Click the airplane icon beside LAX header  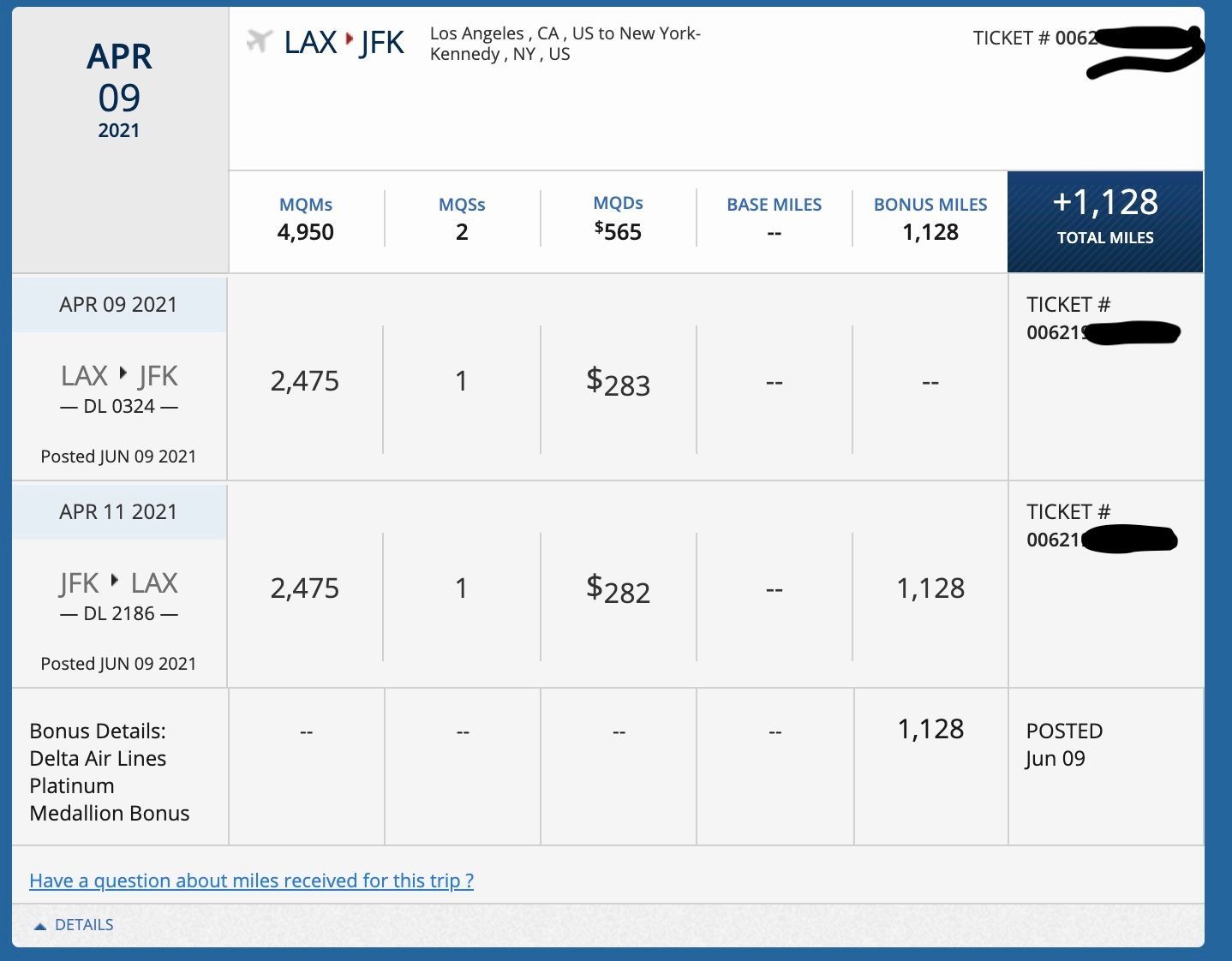point(259,40)
